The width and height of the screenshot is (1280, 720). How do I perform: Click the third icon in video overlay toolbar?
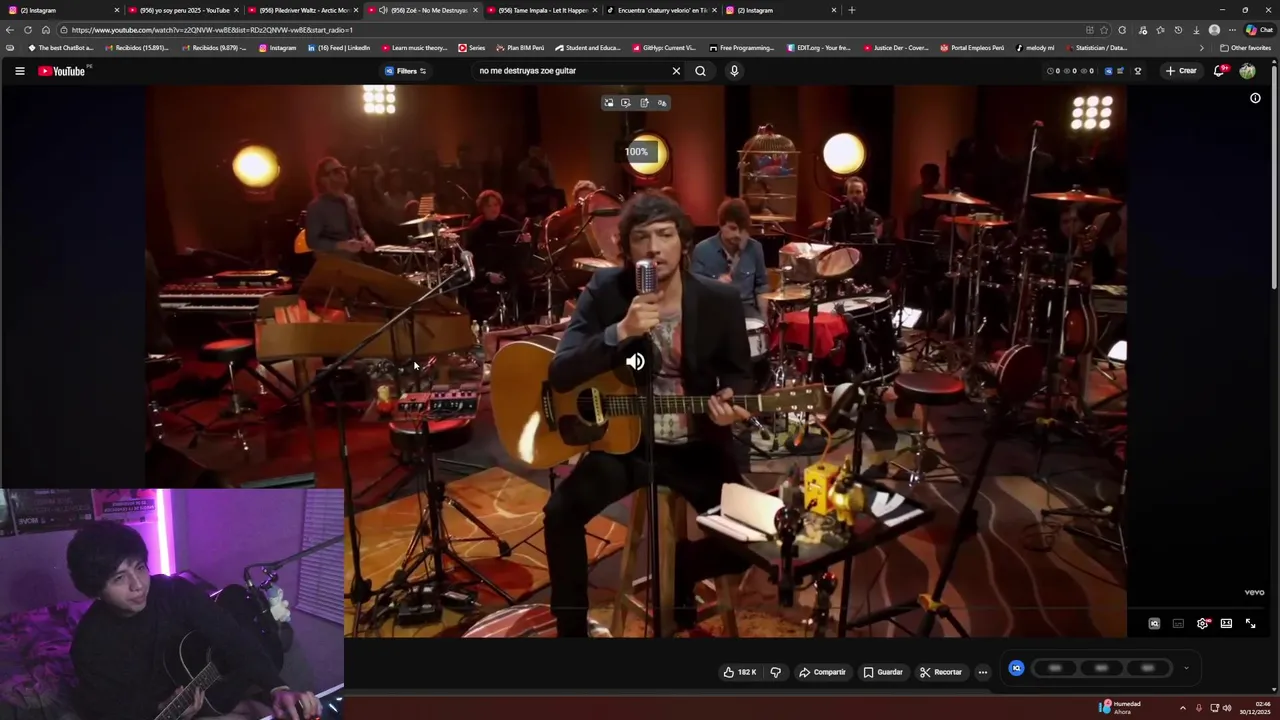coord(644,103)
